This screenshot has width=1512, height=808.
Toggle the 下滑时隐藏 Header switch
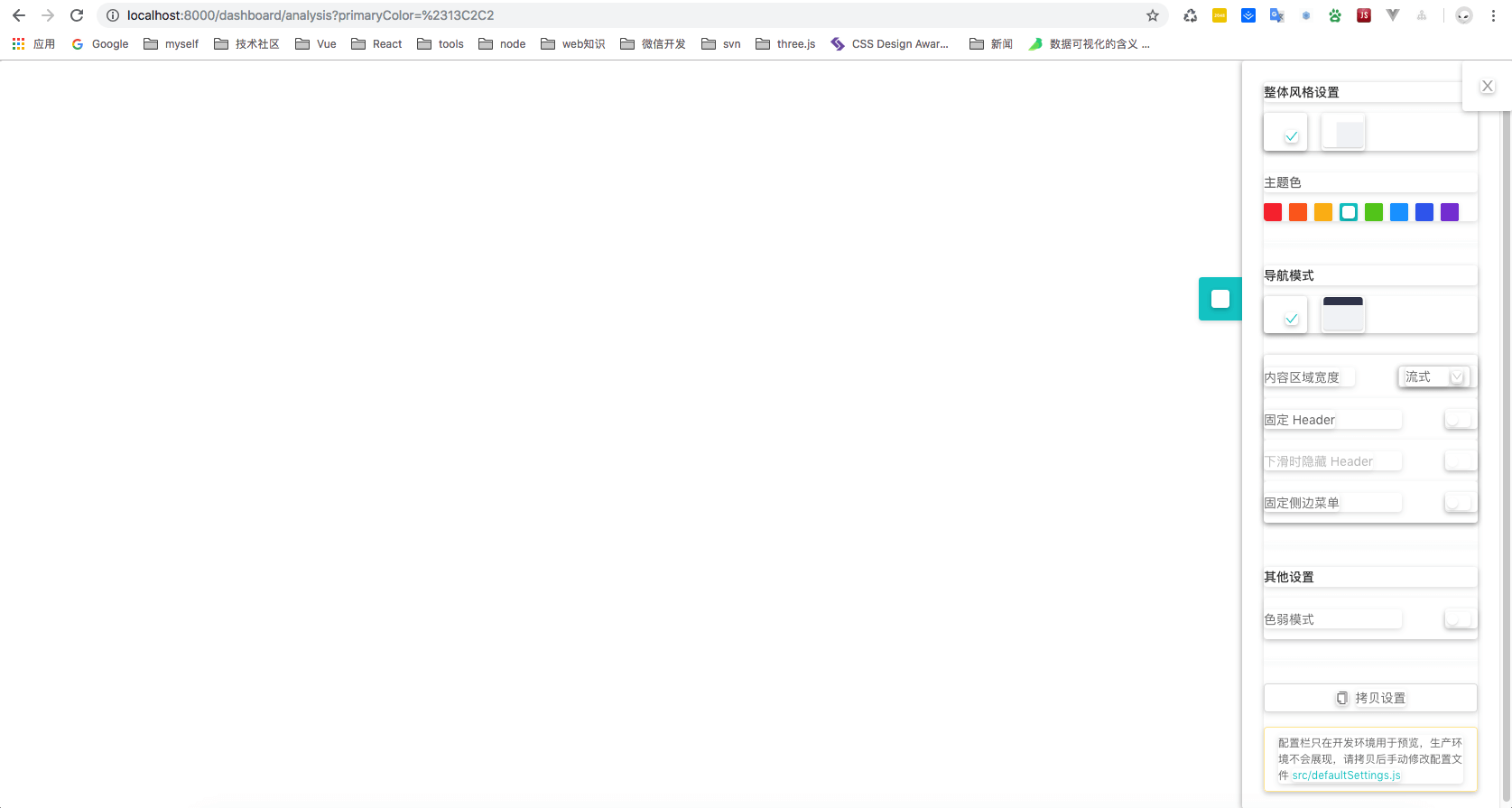coord(1459,461)
